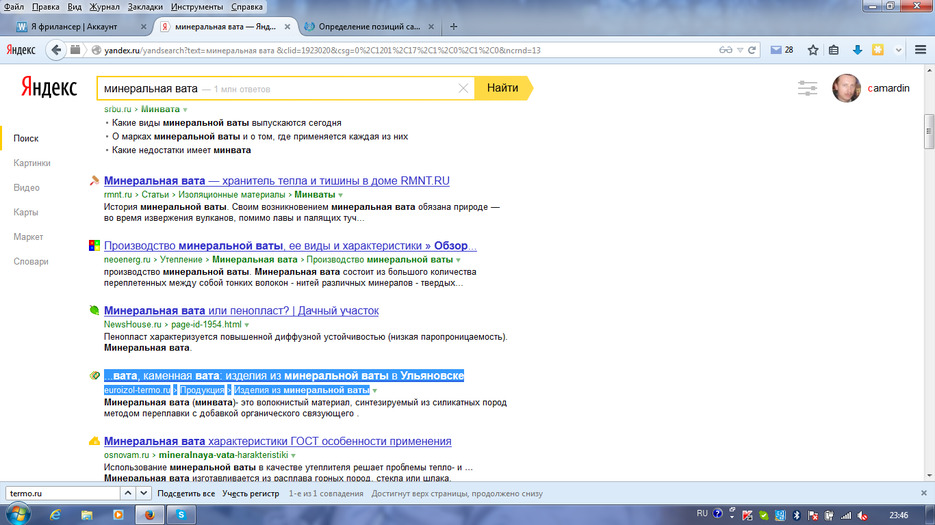
Task: Go back with the browser back arrow
Action: [56, 50]
